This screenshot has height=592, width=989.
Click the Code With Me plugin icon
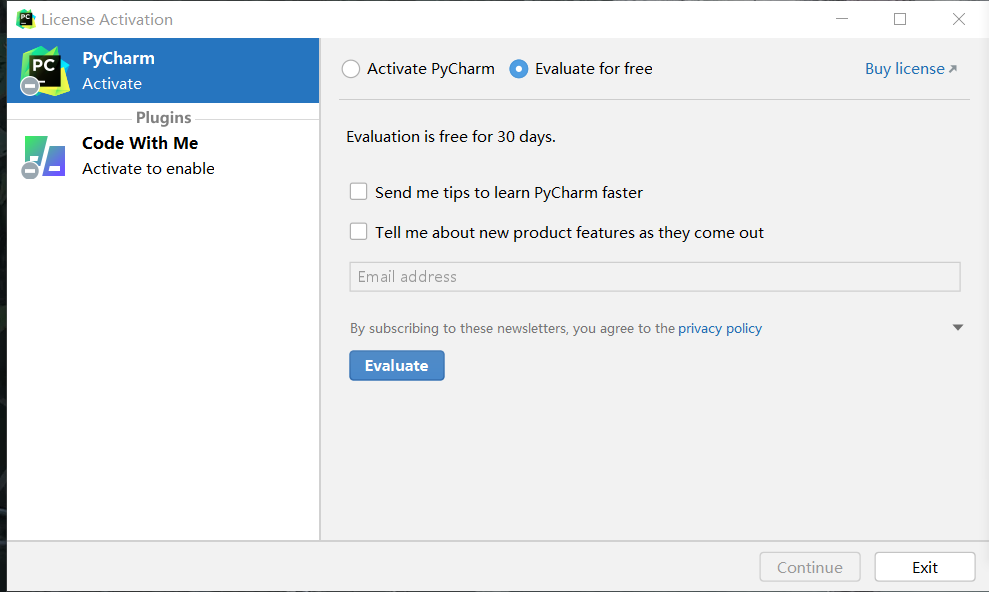[x=44, y=156]
